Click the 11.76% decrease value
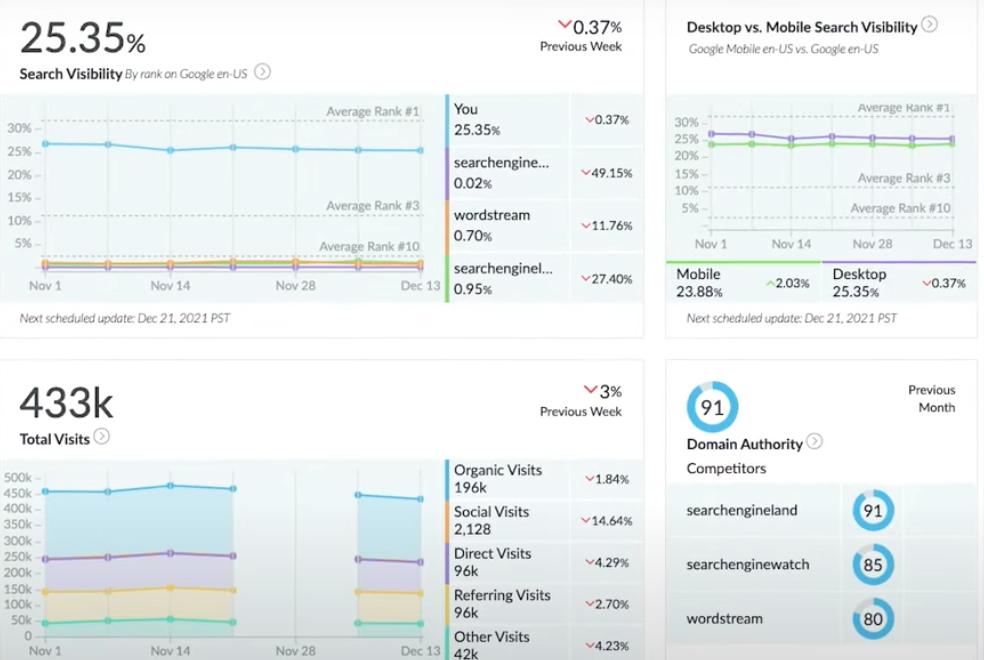984x660 pixels. click(x=606, y=226)
